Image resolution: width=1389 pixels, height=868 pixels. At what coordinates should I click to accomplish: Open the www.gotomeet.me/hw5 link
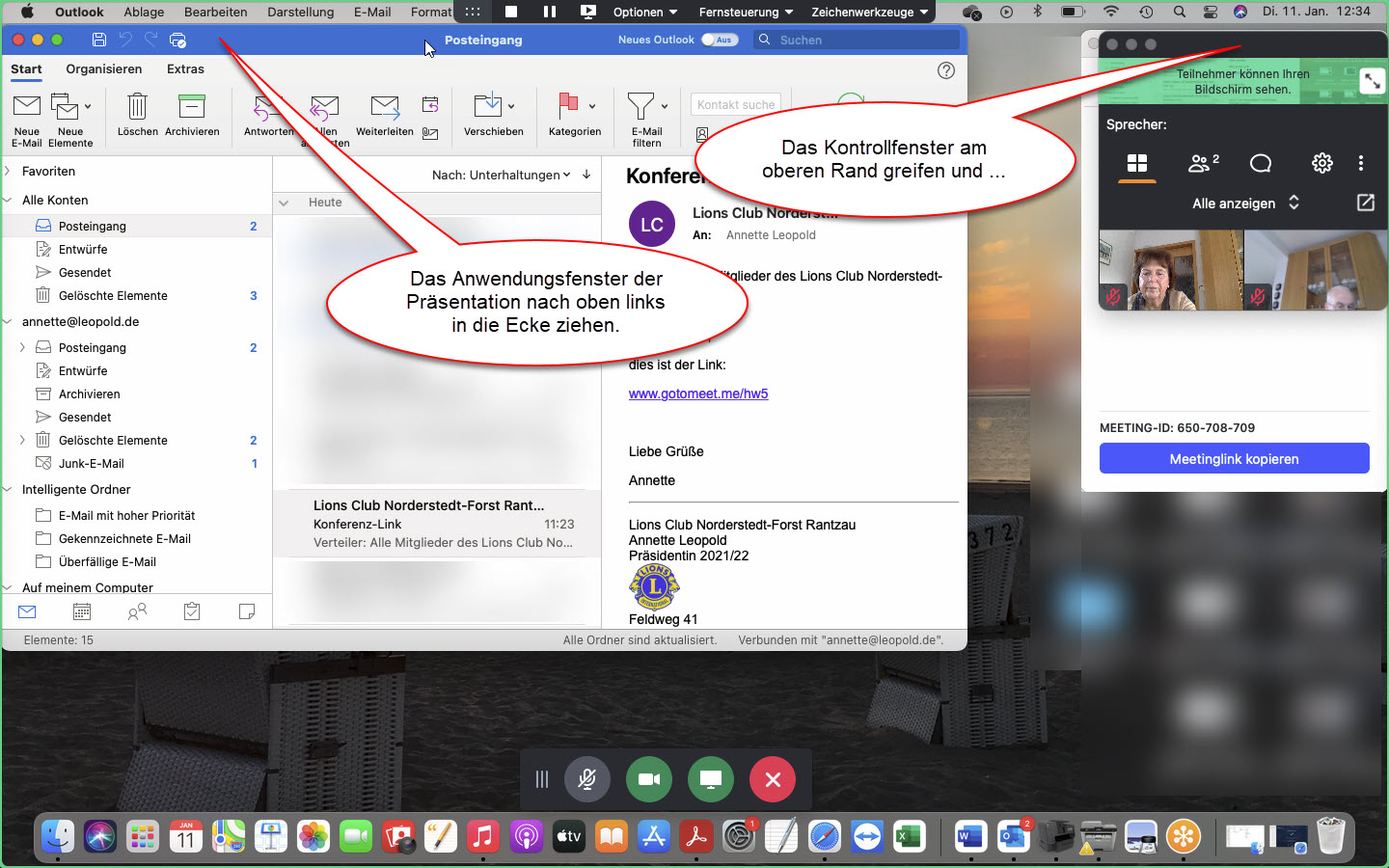point(698,393)
